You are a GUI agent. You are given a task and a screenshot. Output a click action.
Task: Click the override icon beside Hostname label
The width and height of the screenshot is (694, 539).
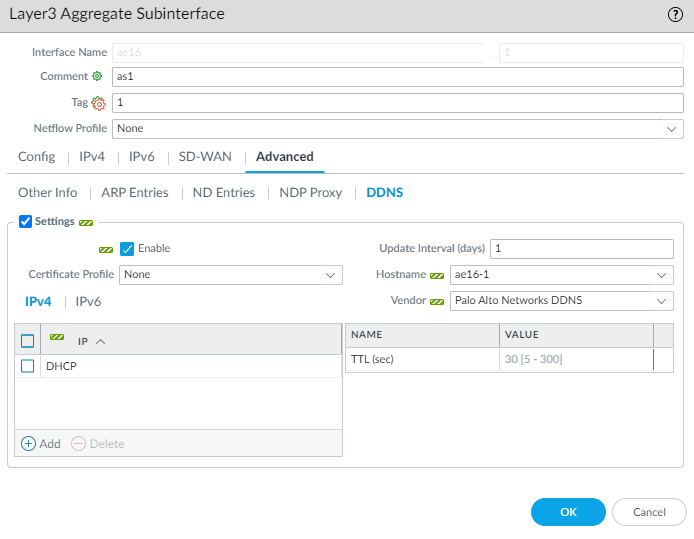point(437,275)
